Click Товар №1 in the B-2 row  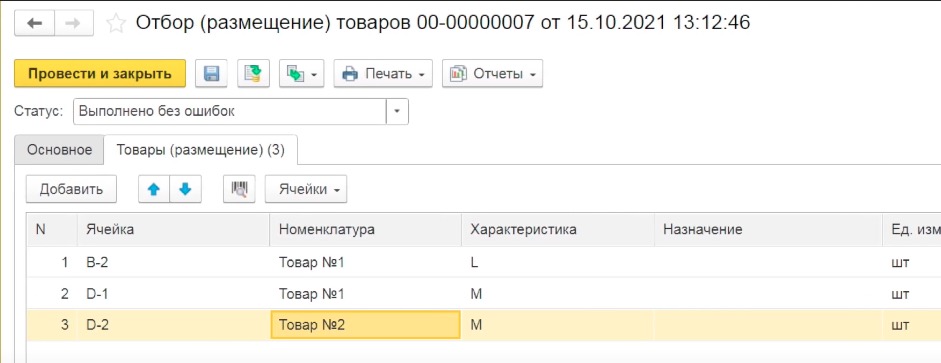tap(365, 262)
